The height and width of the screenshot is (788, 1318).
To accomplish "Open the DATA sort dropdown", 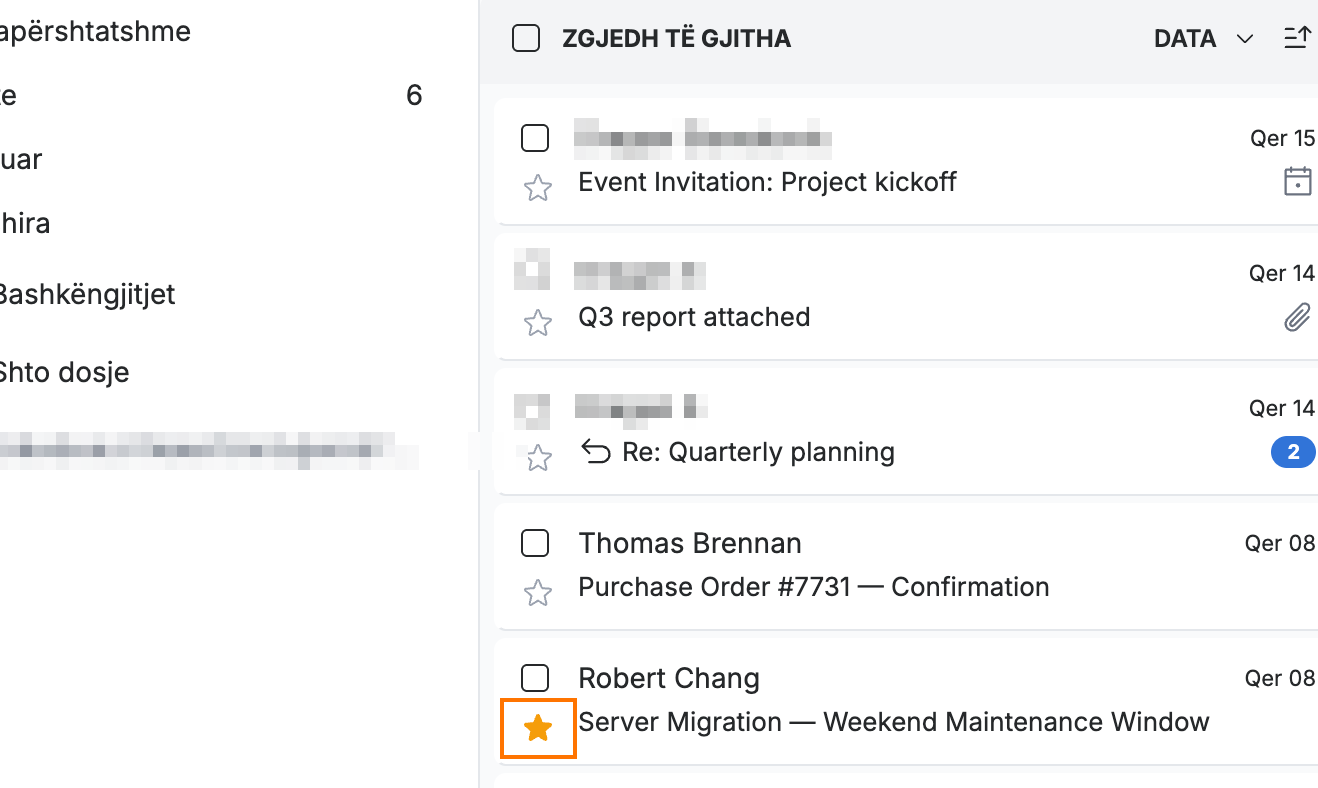I will pos(1203,39).
